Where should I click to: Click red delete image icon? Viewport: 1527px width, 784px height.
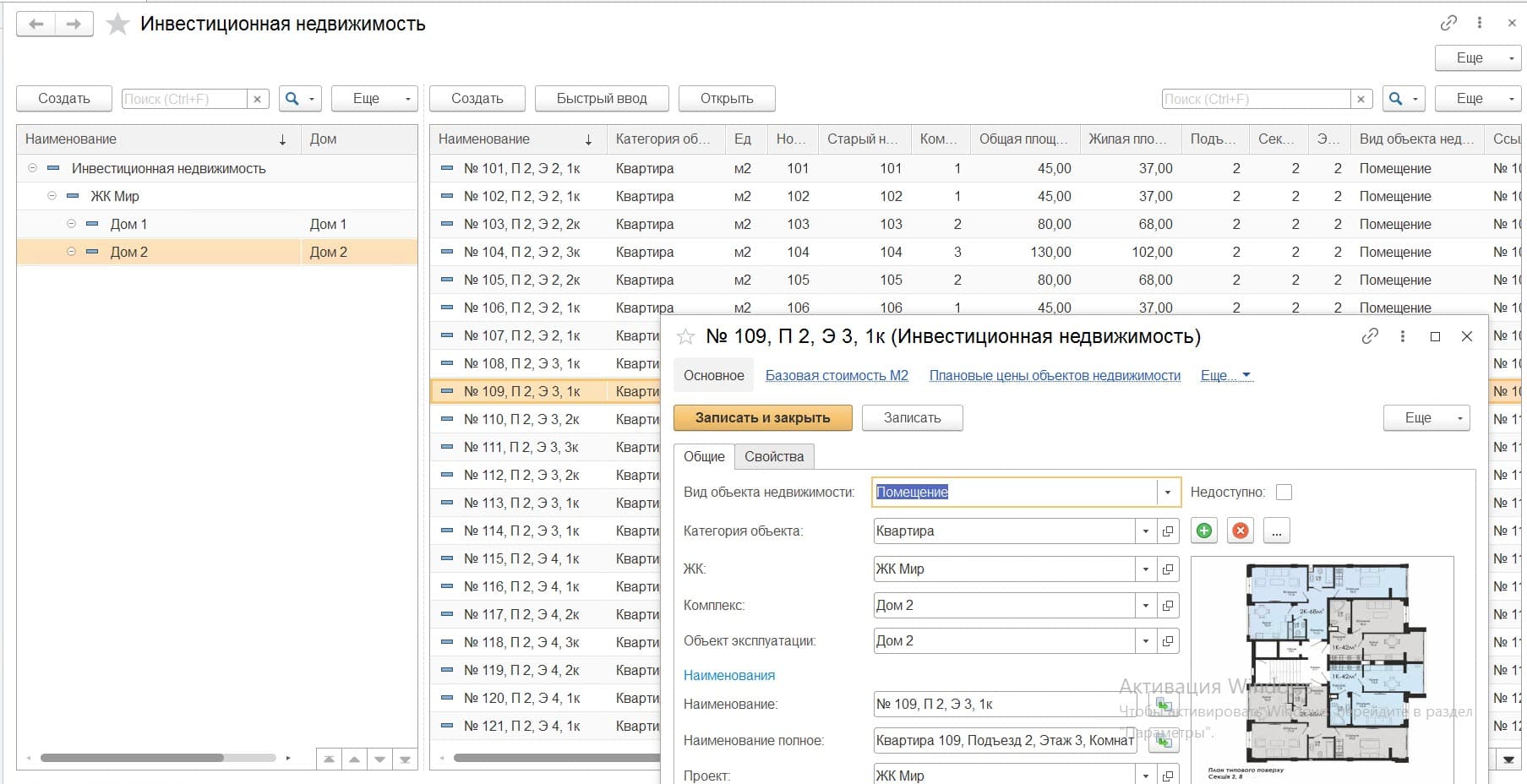pos(1241,531)
